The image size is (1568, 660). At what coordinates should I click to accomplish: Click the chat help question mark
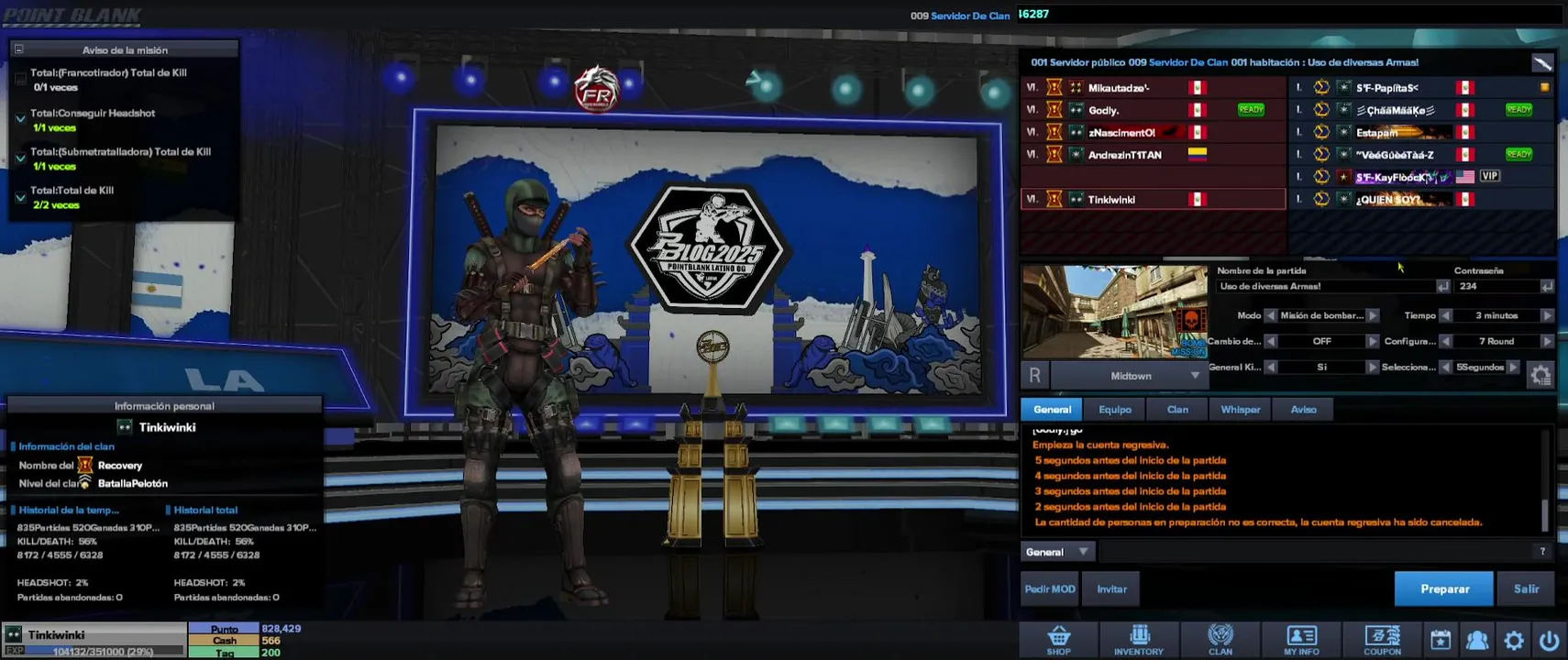1542,551
